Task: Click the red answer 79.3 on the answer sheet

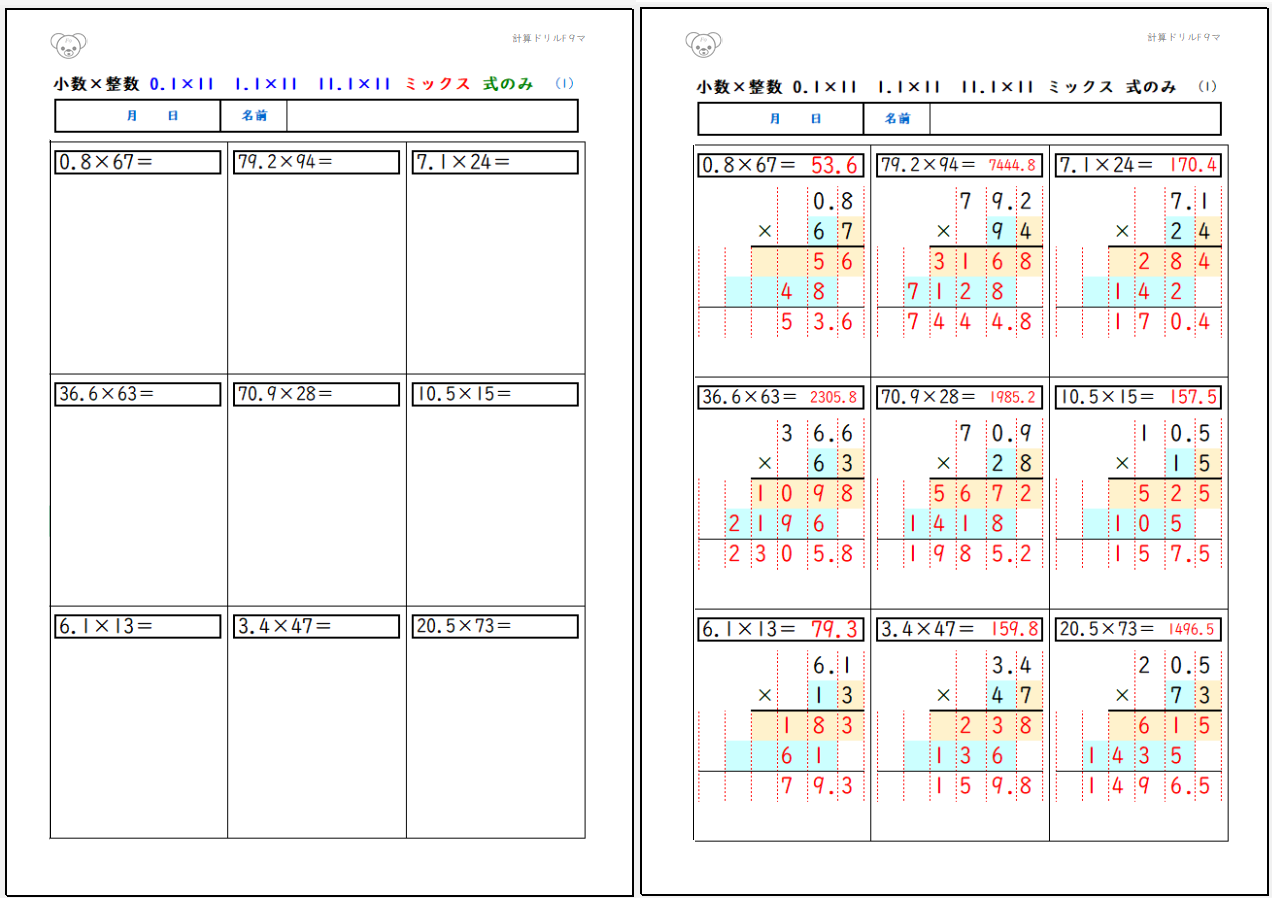Action: (x=834, y=630)
